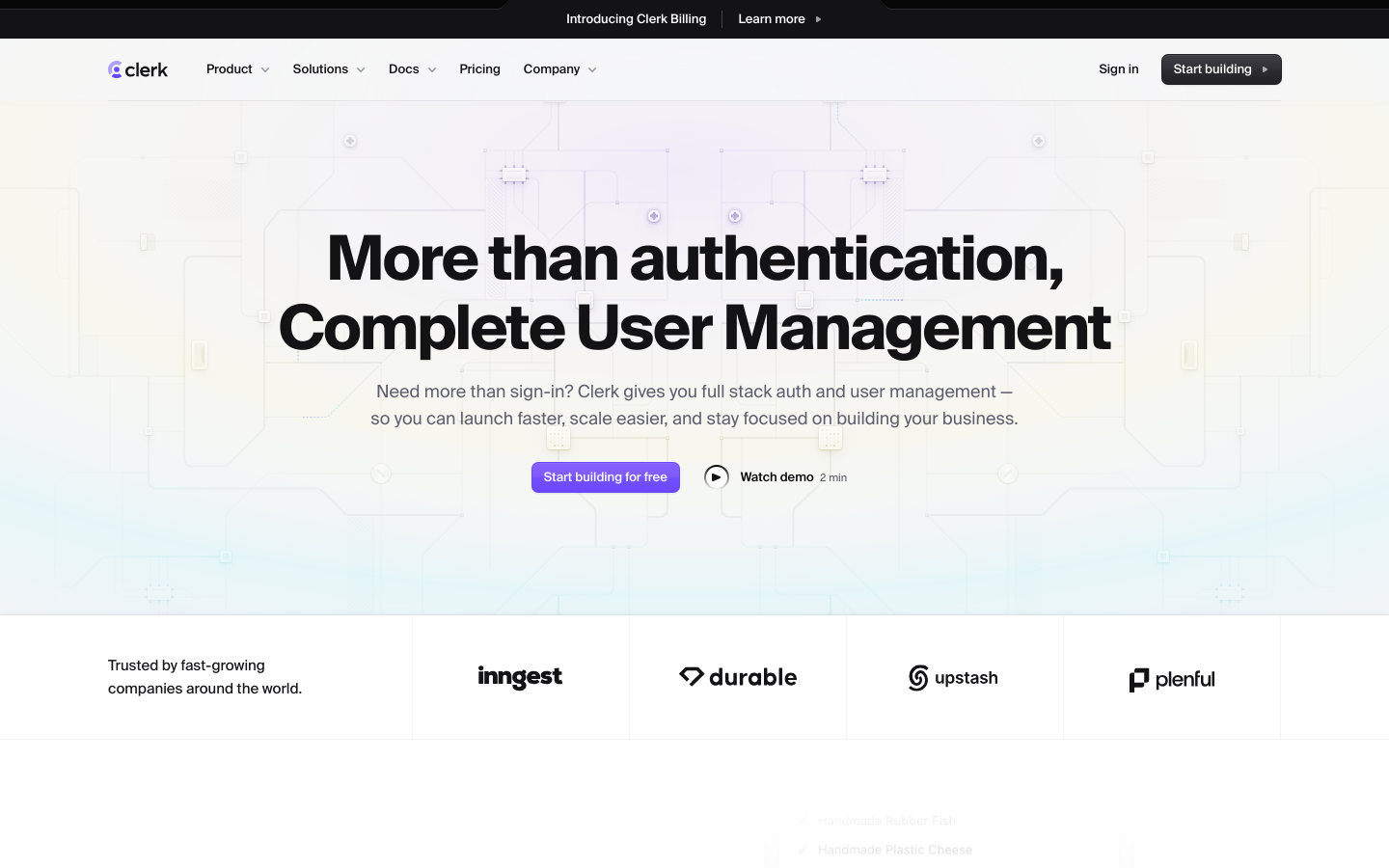
Task: Click the Watch demo text label
Action: tap(776, 477)
